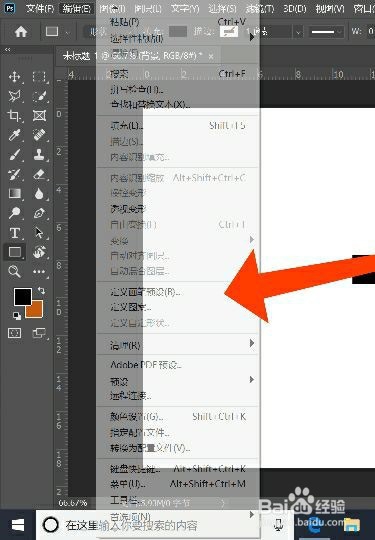Collapse the tools panel double-arrow

click(x=7, y=50)
